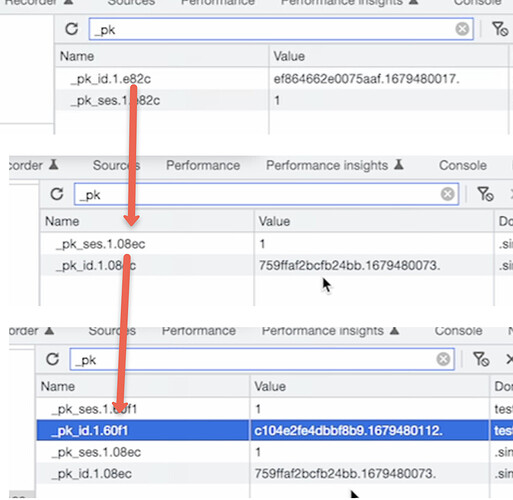Click the refresh cookies icon in the middle panel

(57, 194)
